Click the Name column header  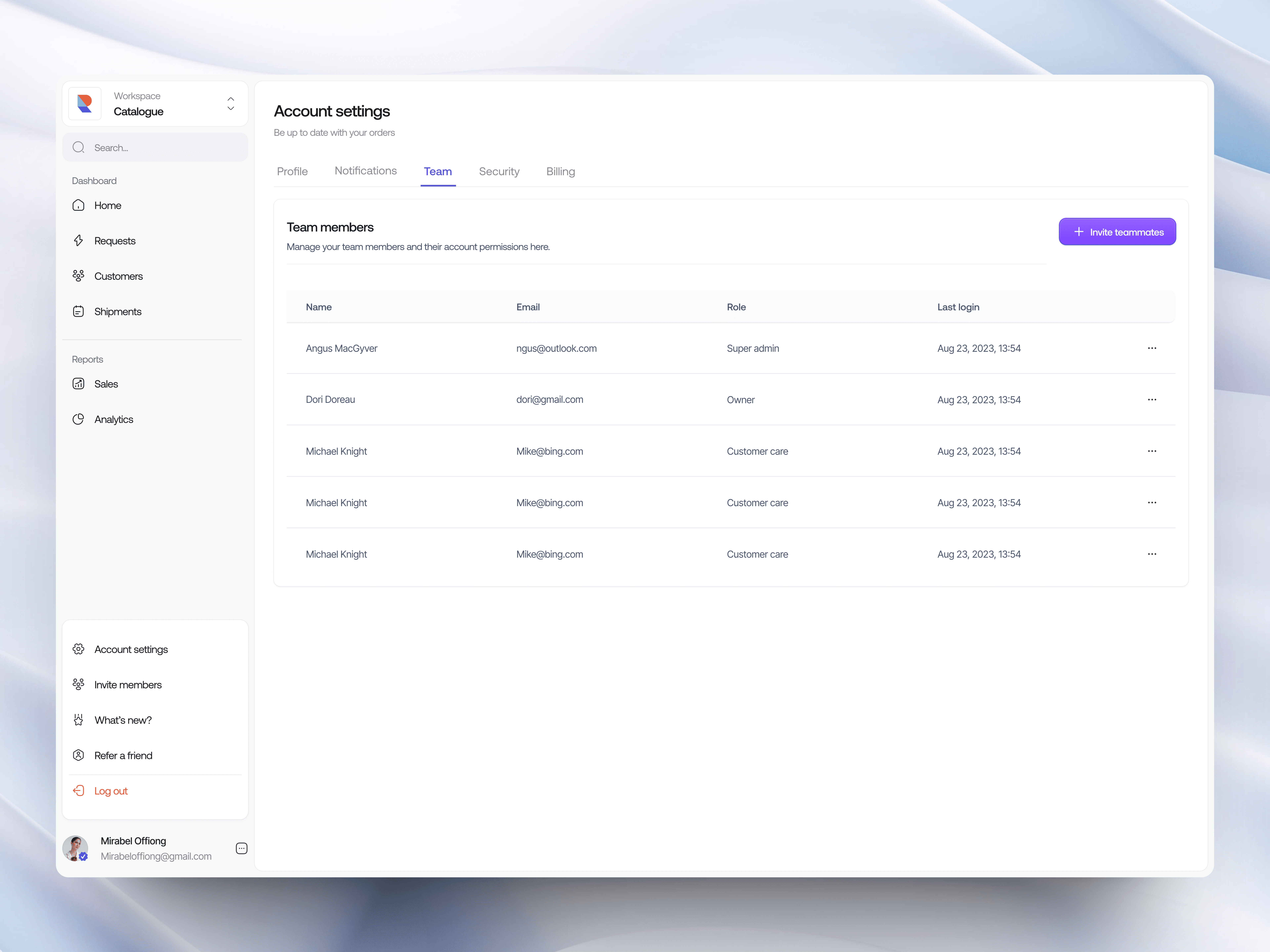(319, 307)
